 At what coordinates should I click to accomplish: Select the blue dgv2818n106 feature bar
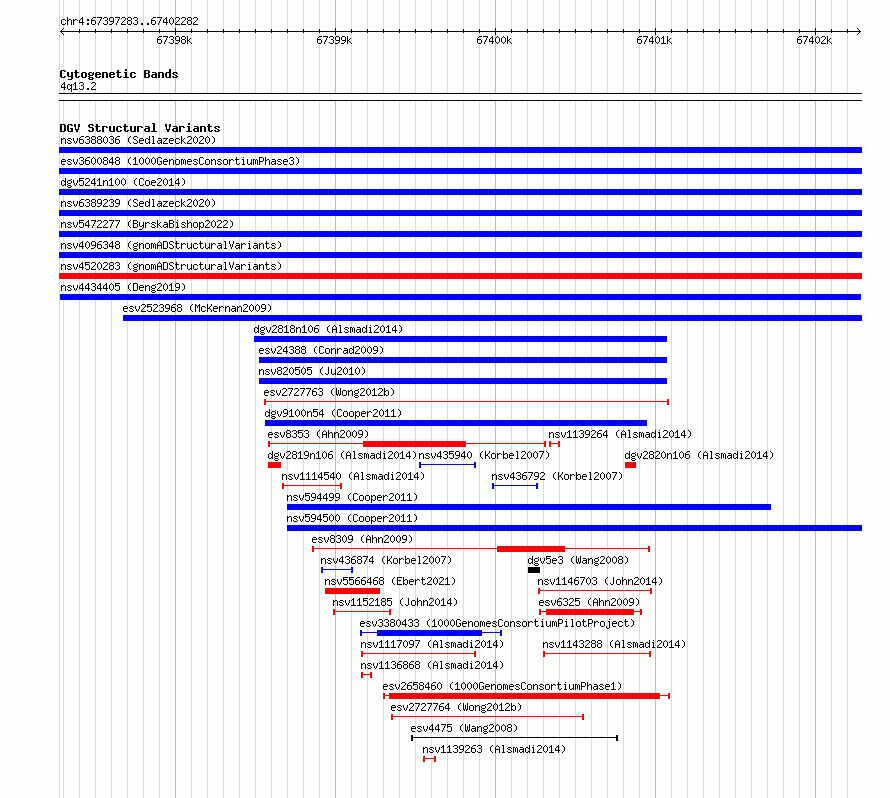coord(460,339)
